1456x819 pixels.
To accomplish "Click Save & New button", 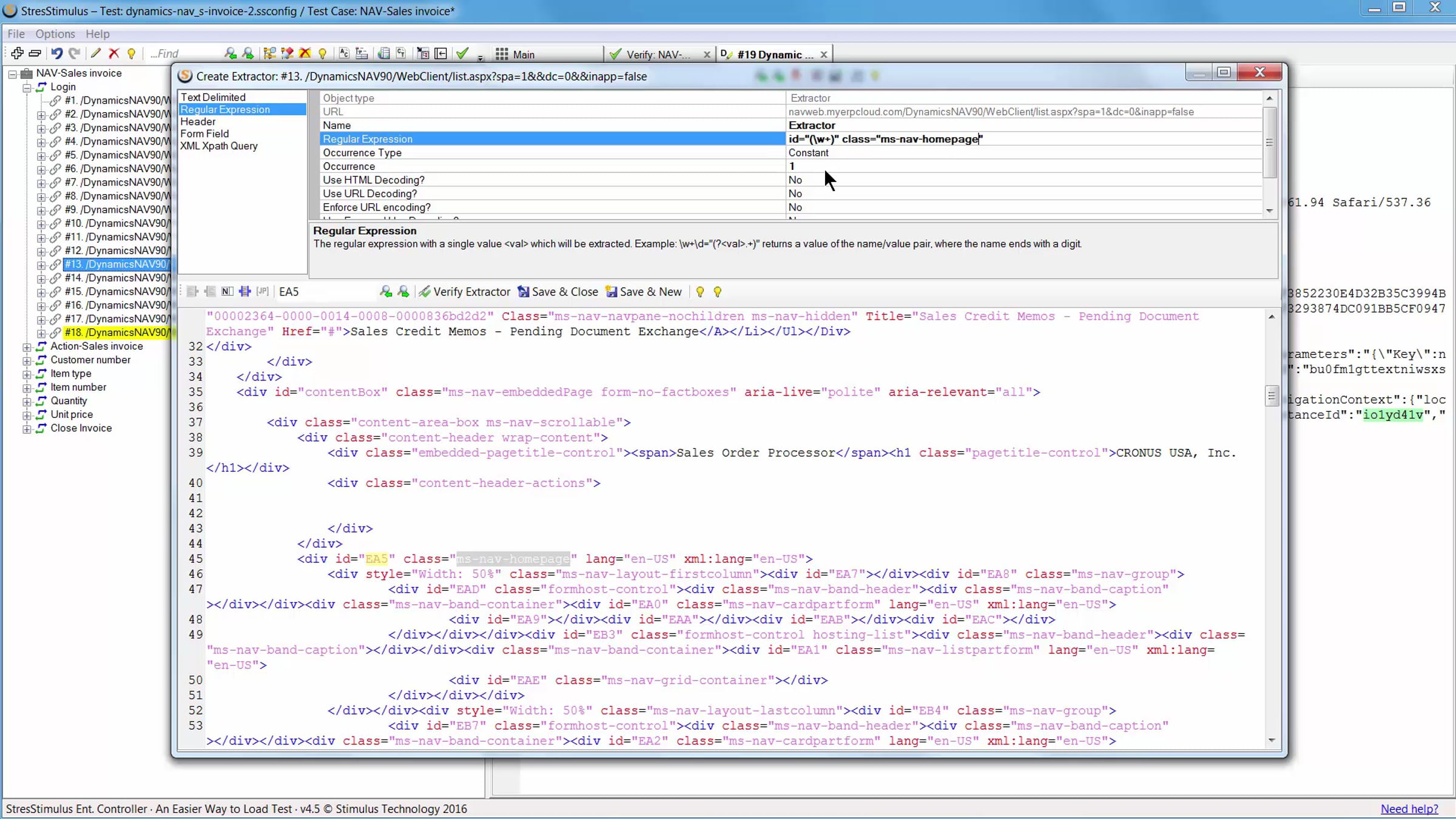I will [644, 292].
